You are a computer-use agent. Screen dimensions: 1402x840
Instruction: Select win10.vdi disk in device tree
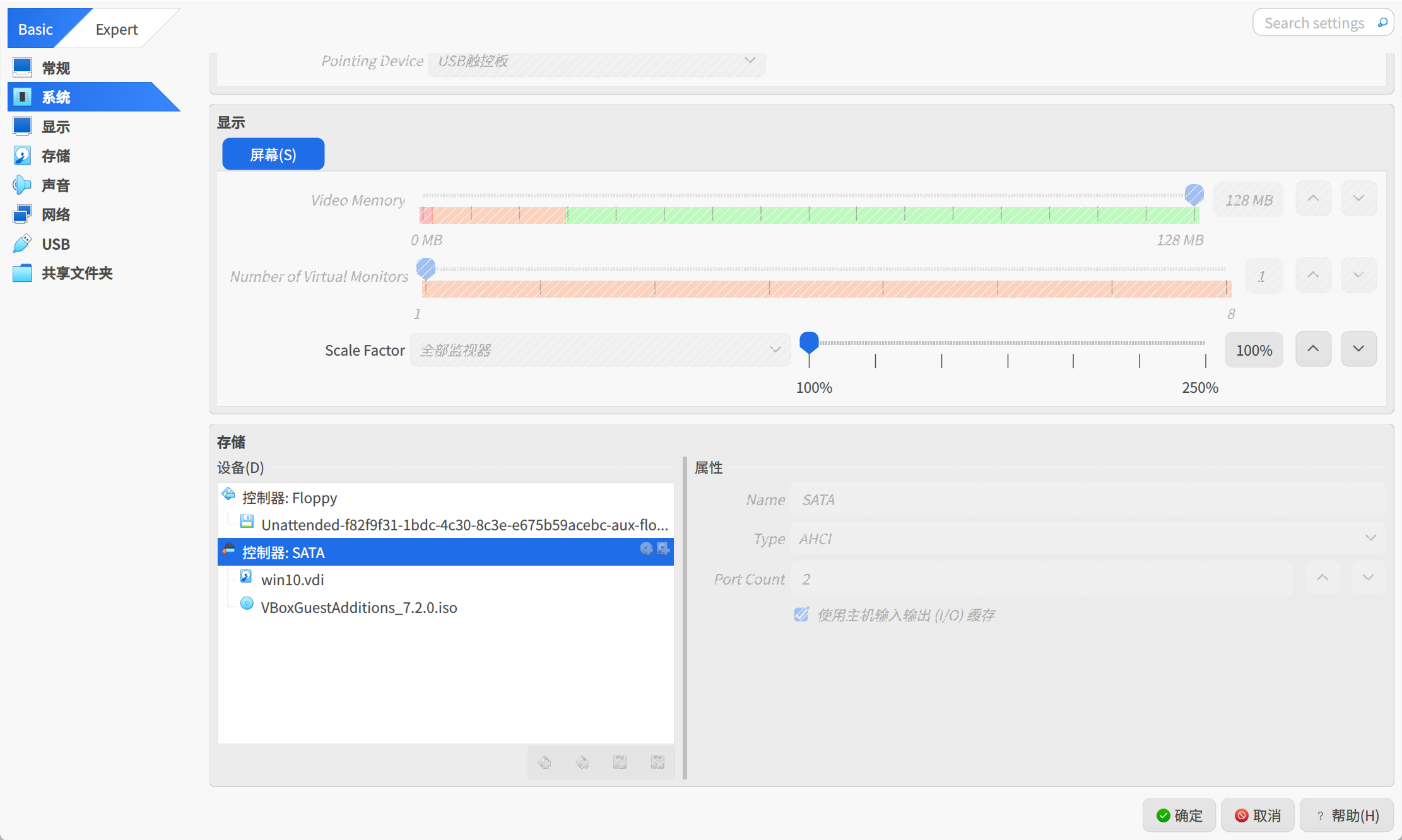point(445,580)
